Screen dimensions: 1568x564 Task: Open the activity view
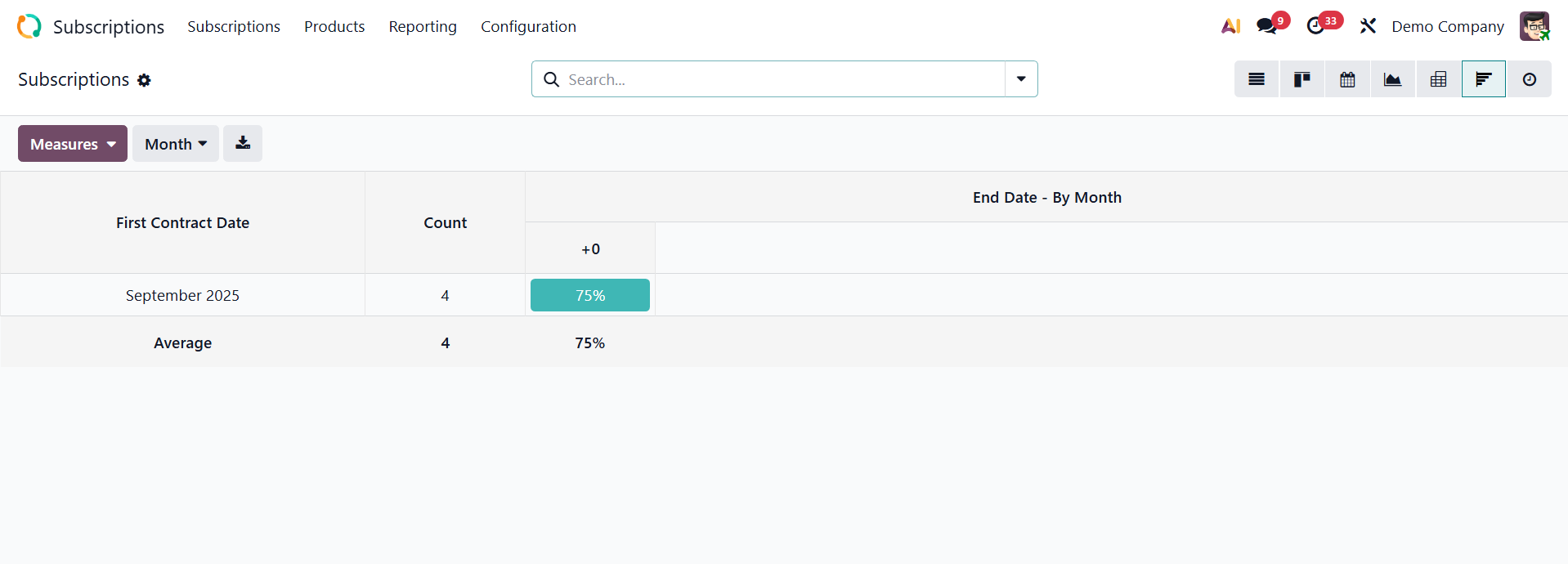point(1529,79)
